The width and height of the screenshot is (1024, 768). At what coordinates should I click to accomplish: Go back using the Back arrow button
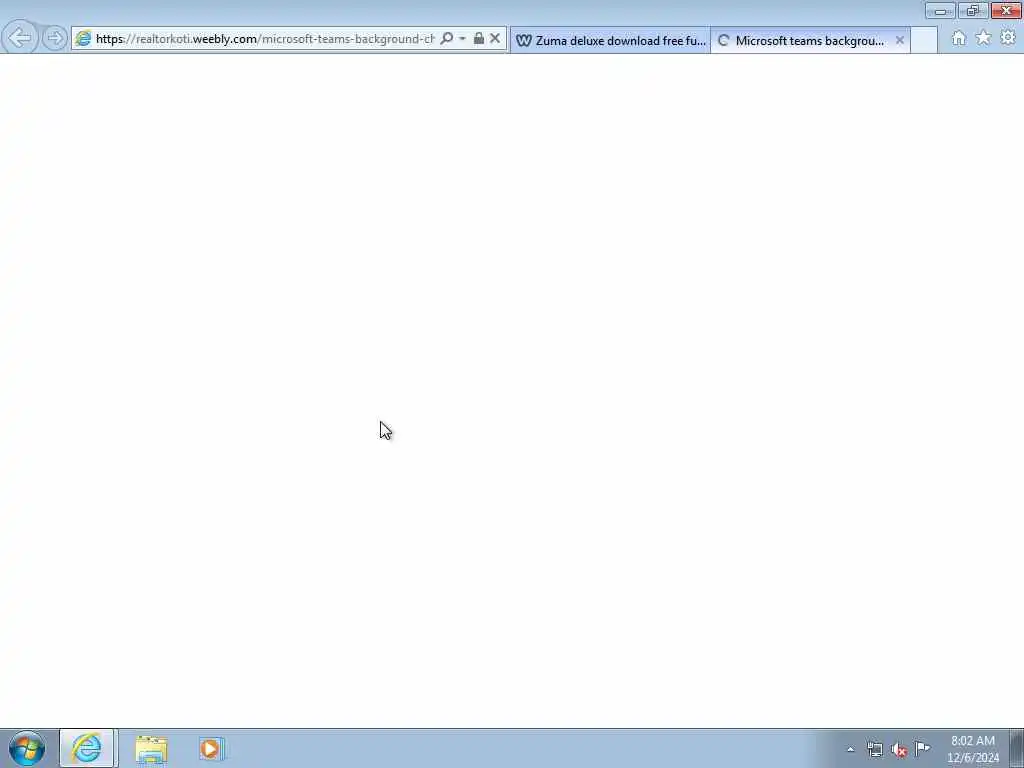pos(20,38)
